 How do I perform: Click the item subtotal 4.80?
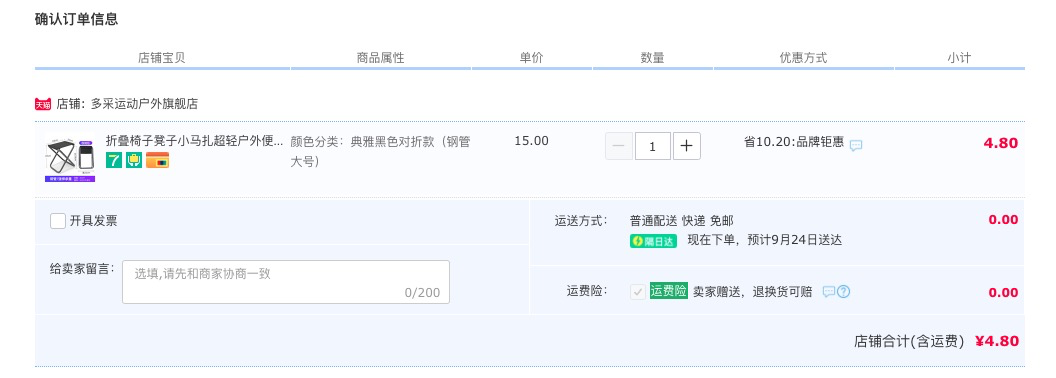pos(1001,143)
